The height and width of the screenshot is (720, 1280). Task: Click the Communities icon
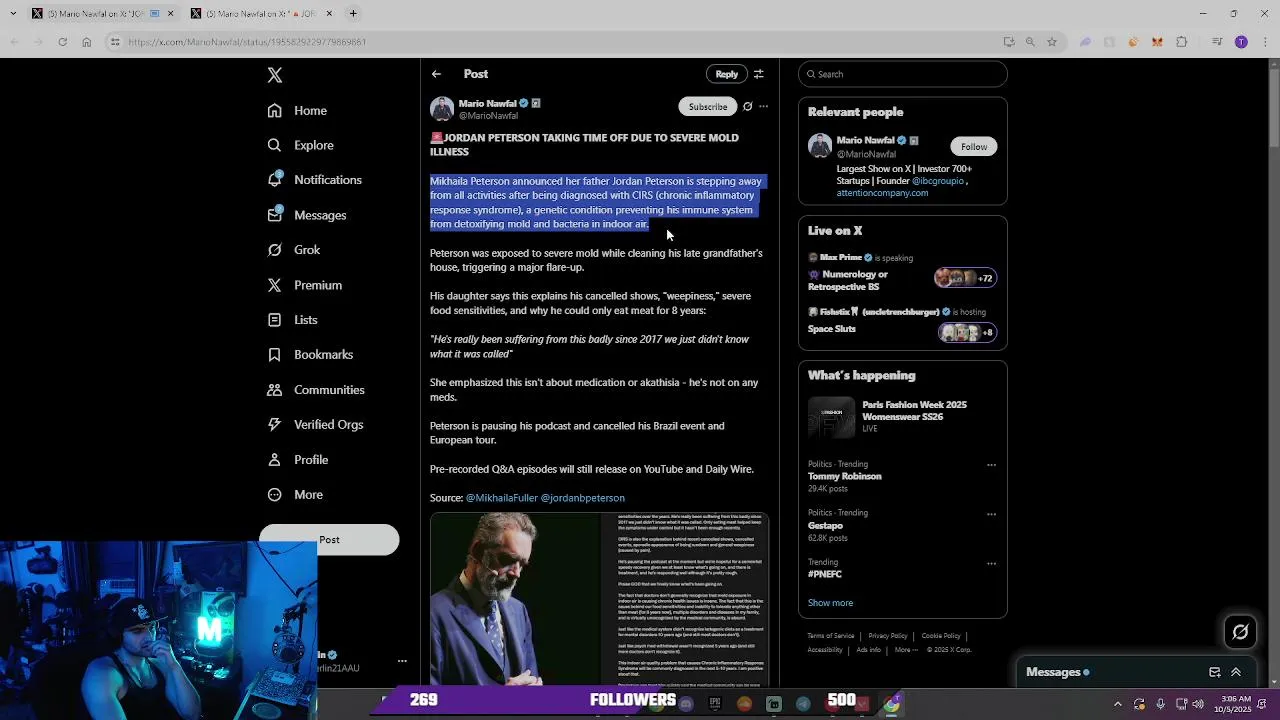click(x=274, y=390)
